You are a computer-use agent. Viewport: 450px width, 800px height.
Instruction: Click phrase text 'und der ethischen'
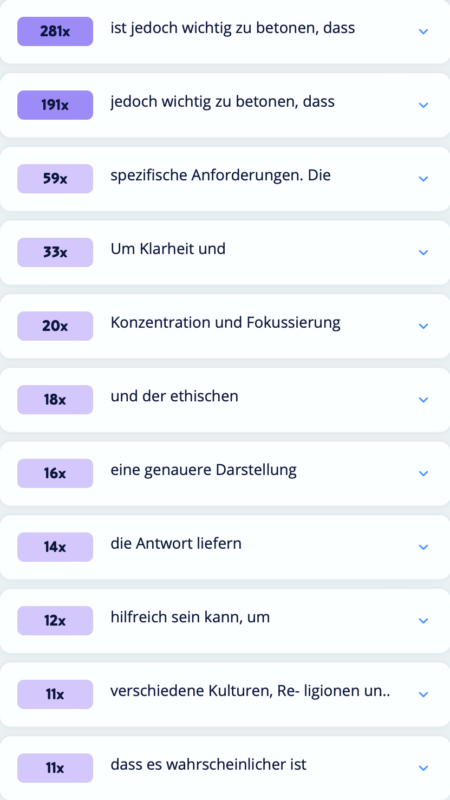point(174,396)
